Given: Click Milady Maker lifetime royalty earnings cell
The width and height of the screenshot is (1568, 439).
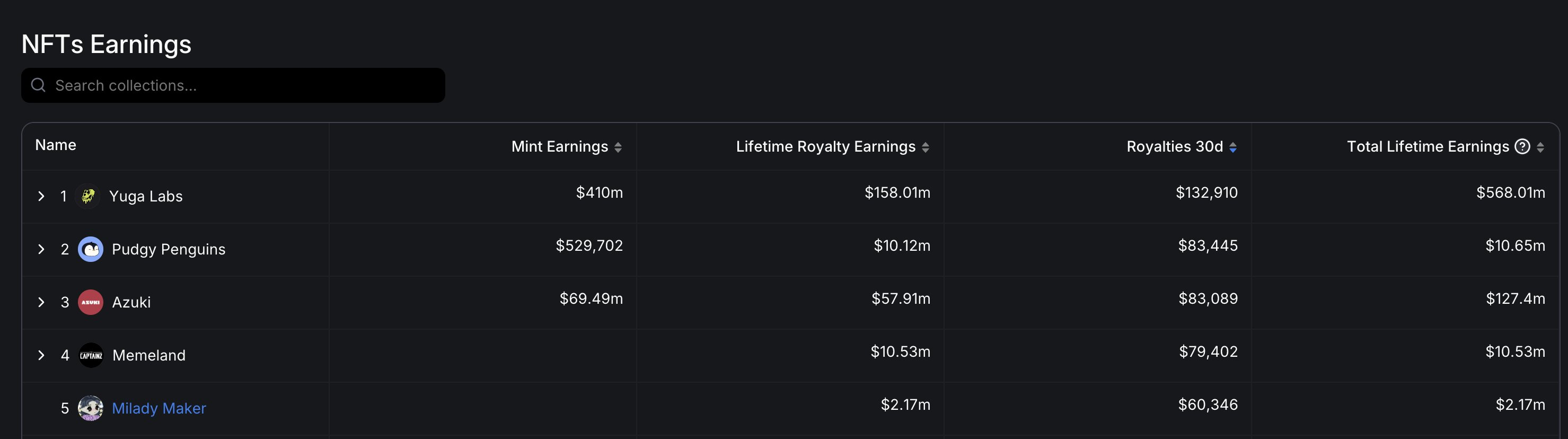Looking at the screenshot, I should [x=905, y=405].
